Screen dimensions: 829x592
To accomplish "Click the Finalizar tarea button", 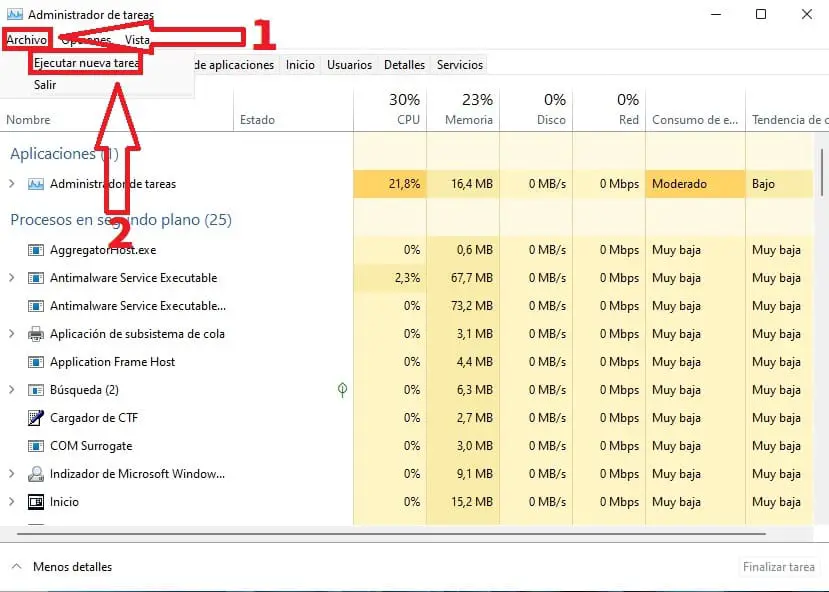I will pos(778,567).
